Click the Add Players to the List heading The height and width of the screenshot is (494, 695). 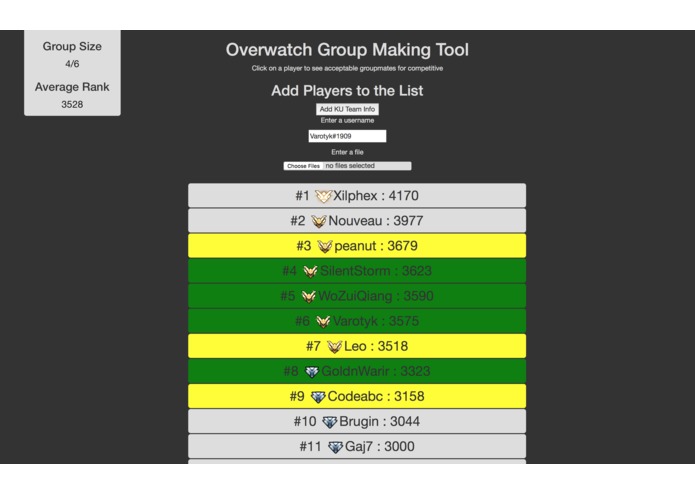(347, 91)
